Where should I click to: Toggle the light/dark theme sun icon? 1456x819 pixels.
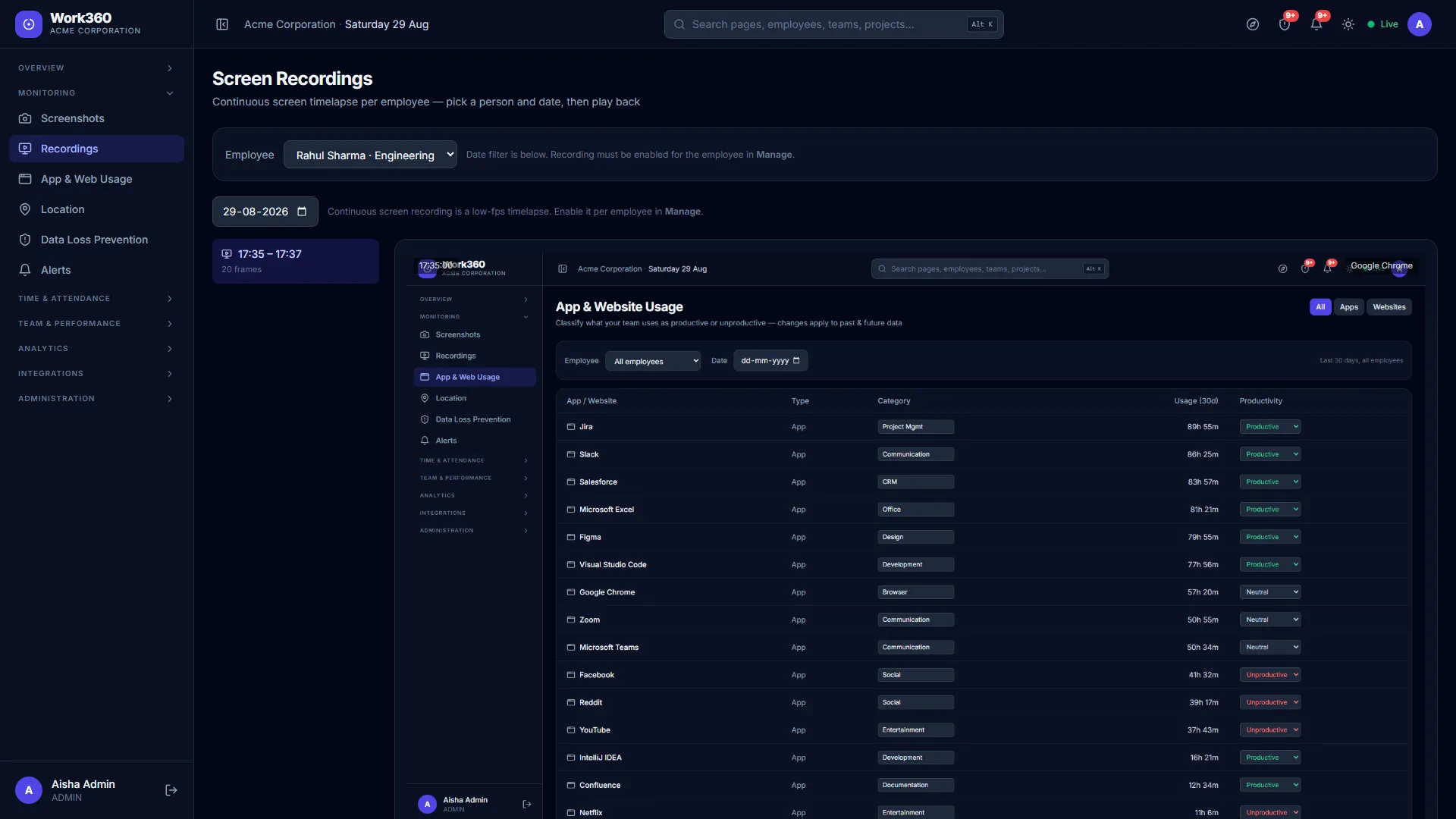[x=1348, y=24]
